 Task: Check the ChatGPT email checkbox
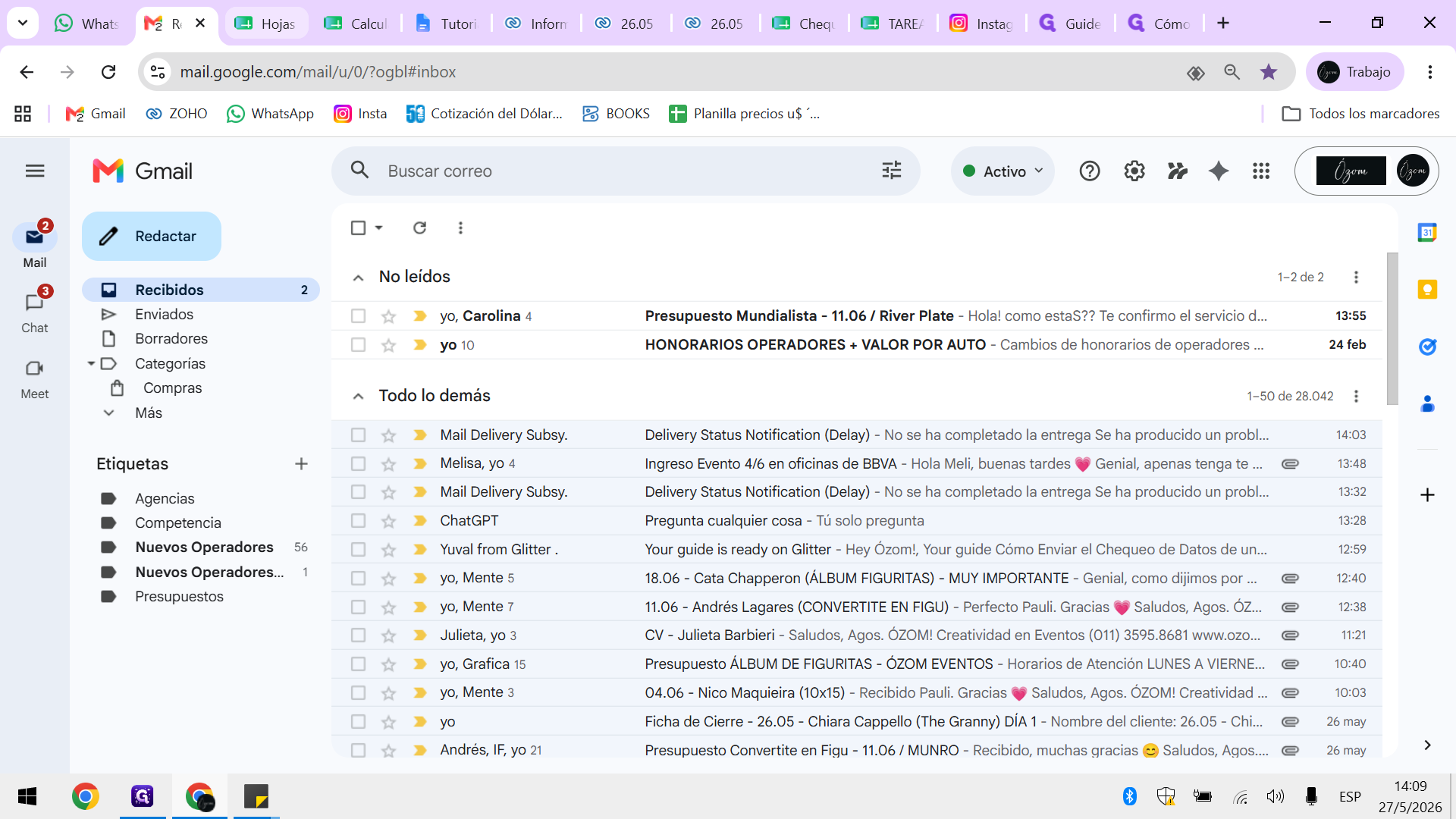coord(358,521)
